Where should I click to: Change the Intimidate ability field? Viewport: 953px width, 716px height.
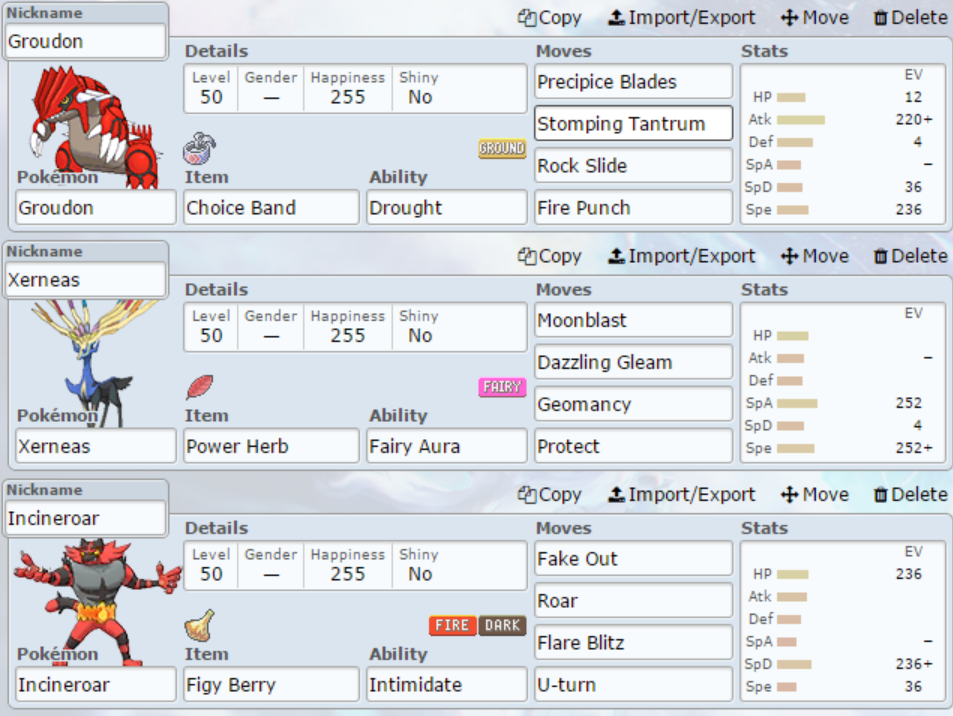(x=447, y=684)
